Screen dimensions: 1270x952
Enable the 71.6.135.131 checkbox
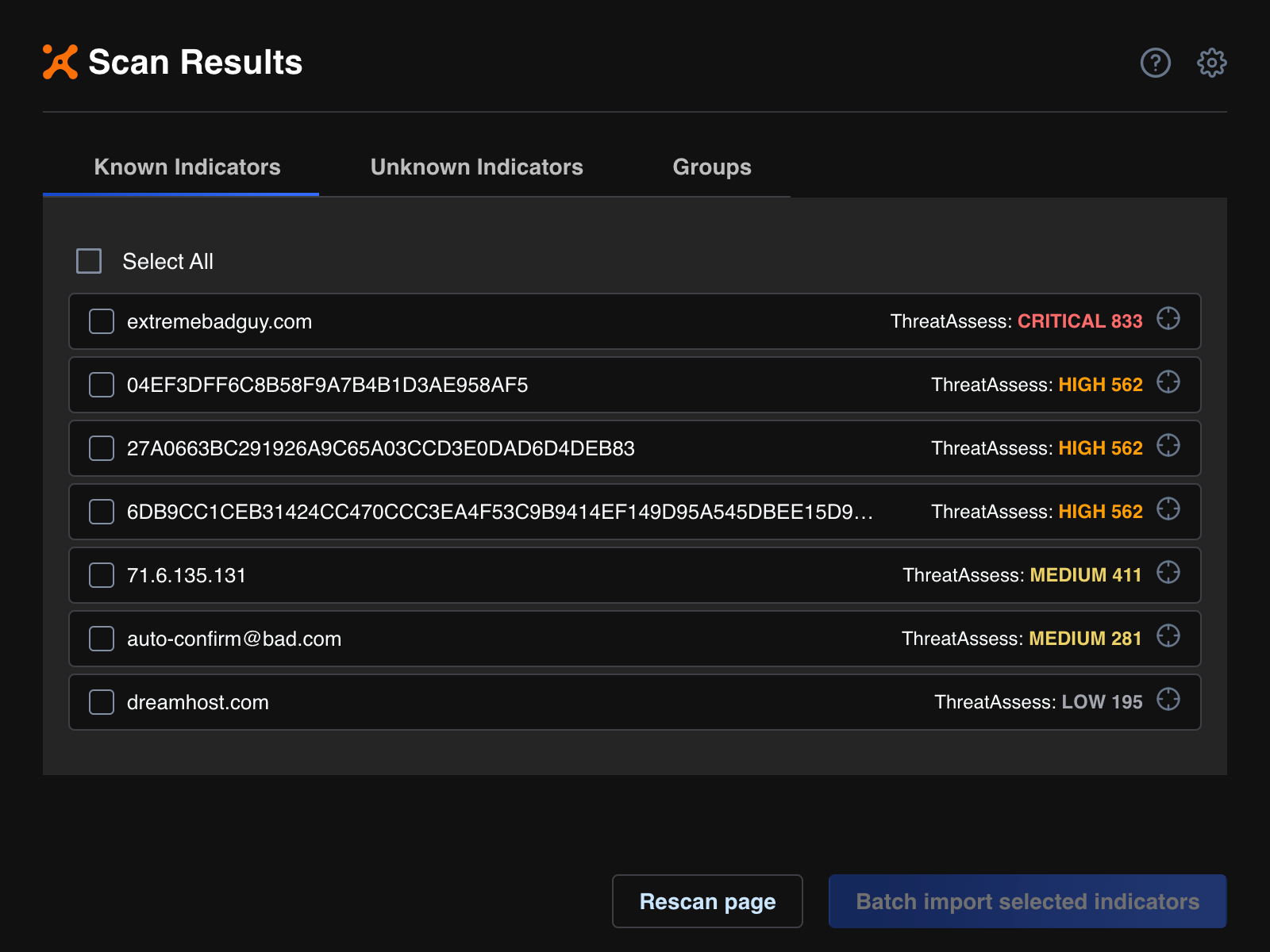coord(102,575)
